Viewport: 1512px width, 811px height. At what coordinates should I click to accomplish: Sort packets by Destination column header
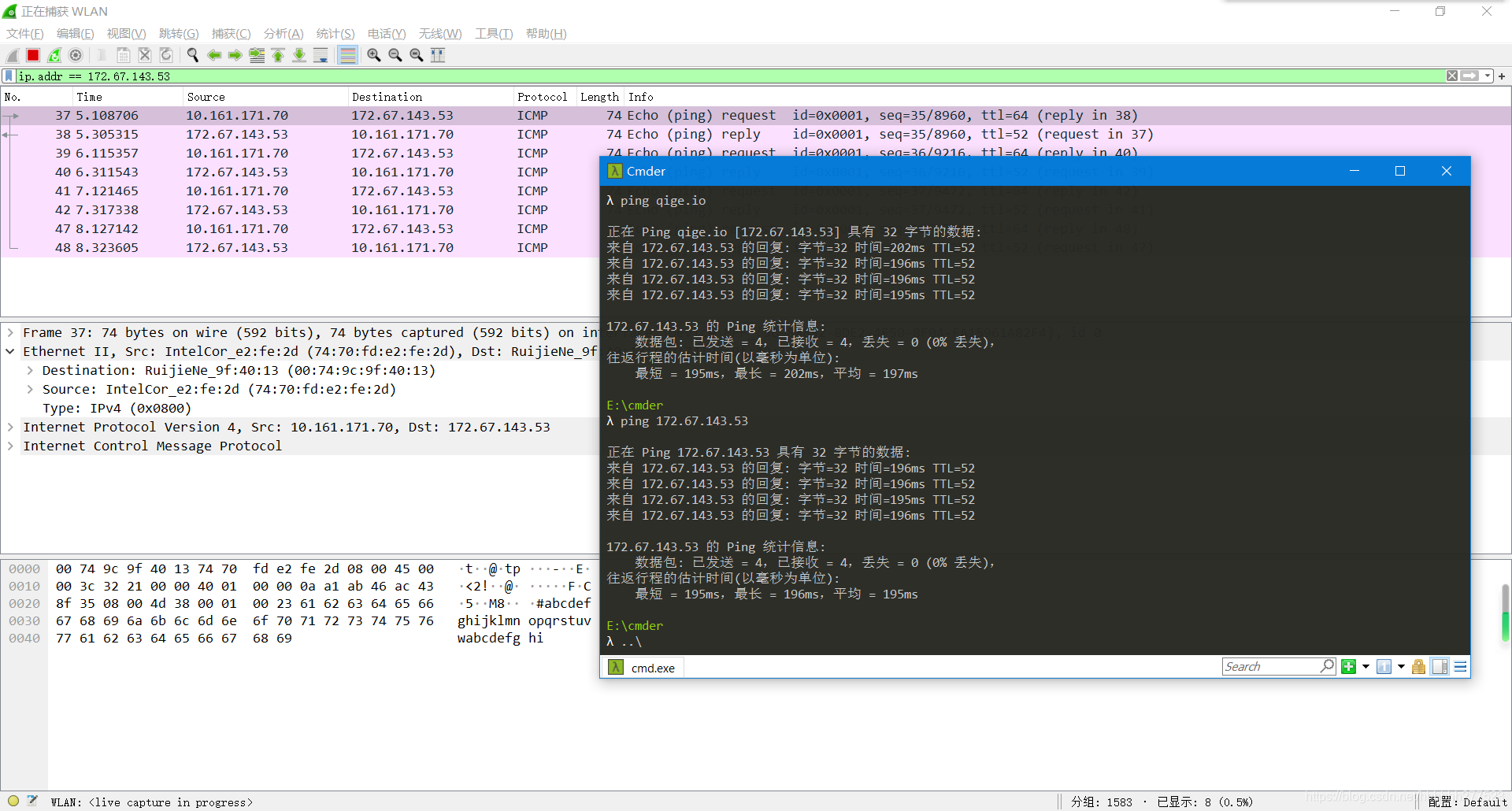coord(430,97)
